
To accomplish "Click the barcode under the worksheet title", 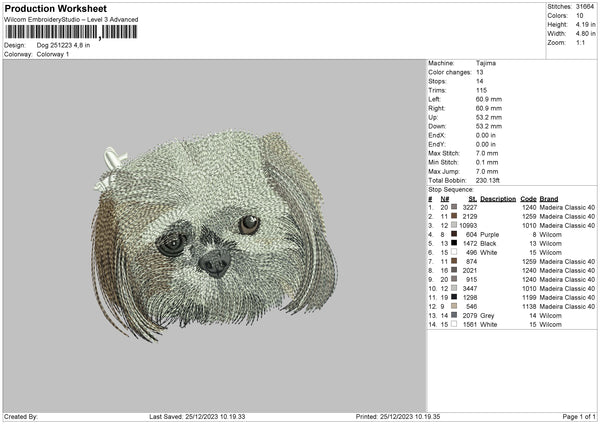I will click(69, 32).
